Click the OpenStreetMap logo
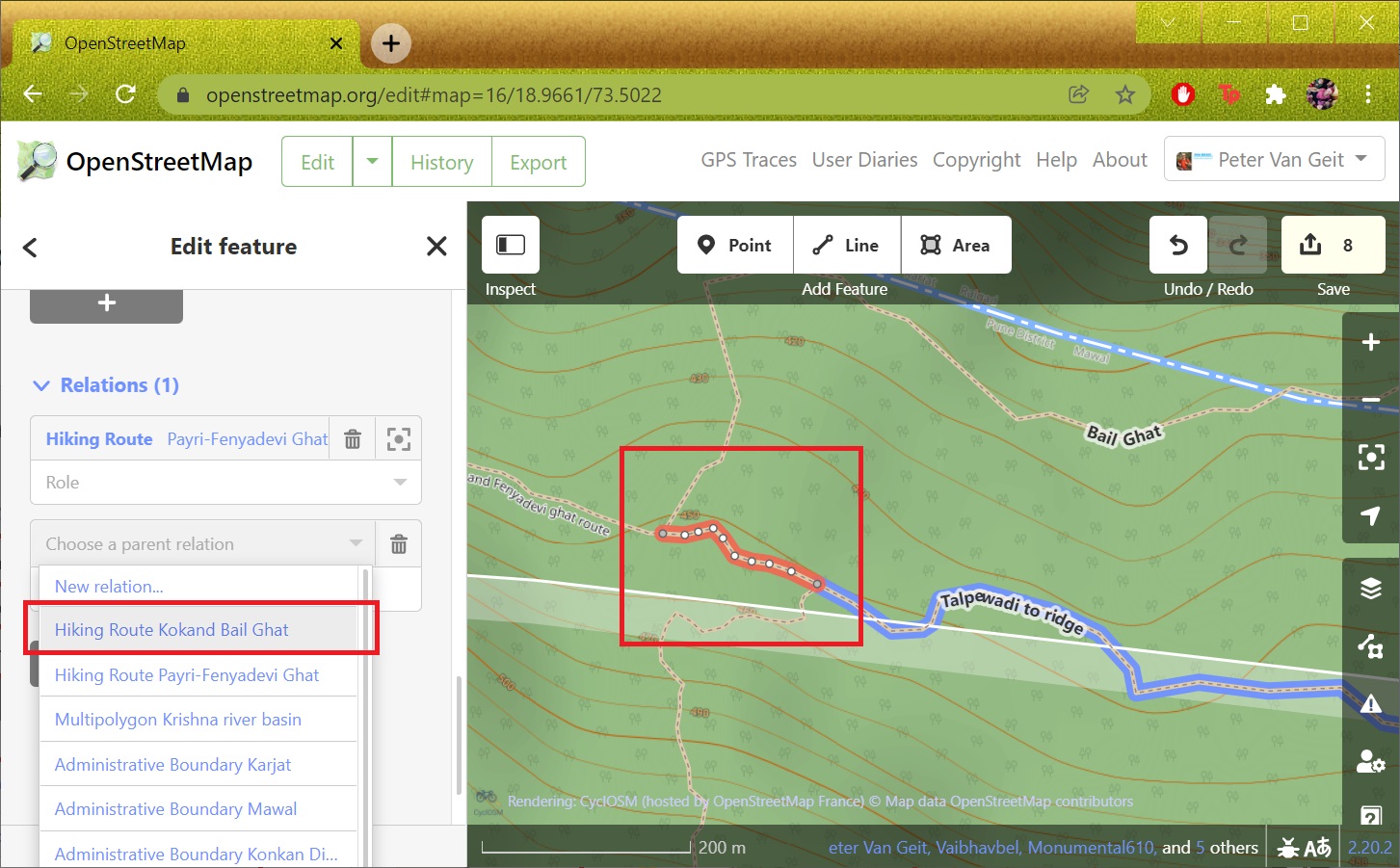Image resolution: width=1400 pixels, height=868 pixels. (135, 162)
